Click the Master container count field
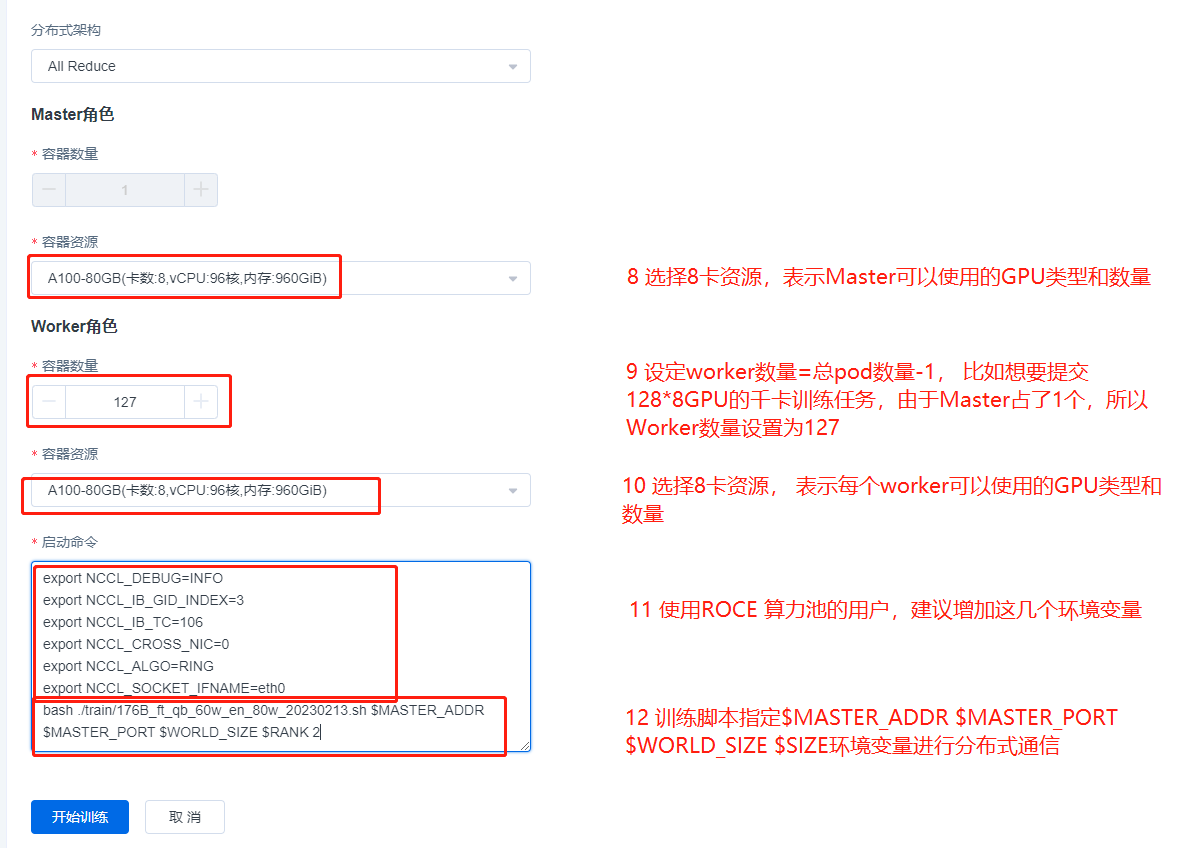1182x848 pixels. 125,190
